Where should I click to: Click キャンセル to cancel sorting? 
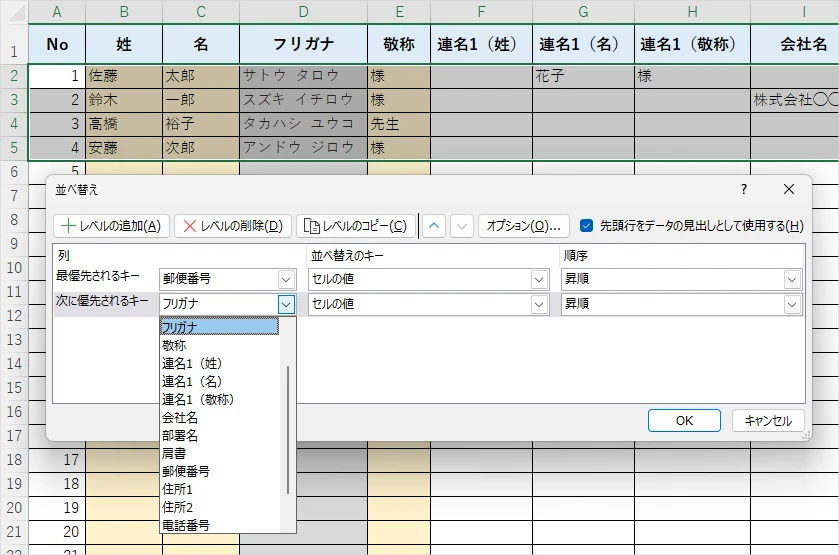[768, 421]
